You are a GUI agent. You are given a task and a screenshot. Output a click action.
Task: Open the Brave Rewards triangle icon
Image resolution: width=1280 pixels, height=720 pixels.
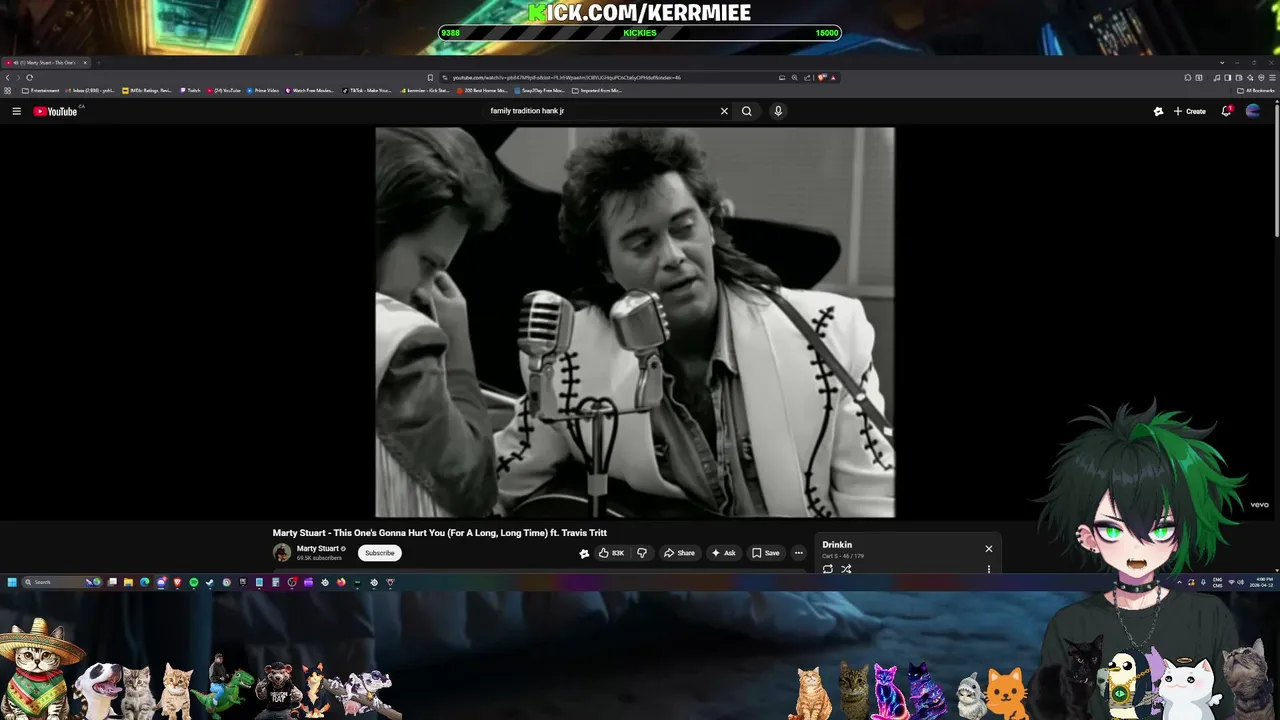[x=832, y=77]
